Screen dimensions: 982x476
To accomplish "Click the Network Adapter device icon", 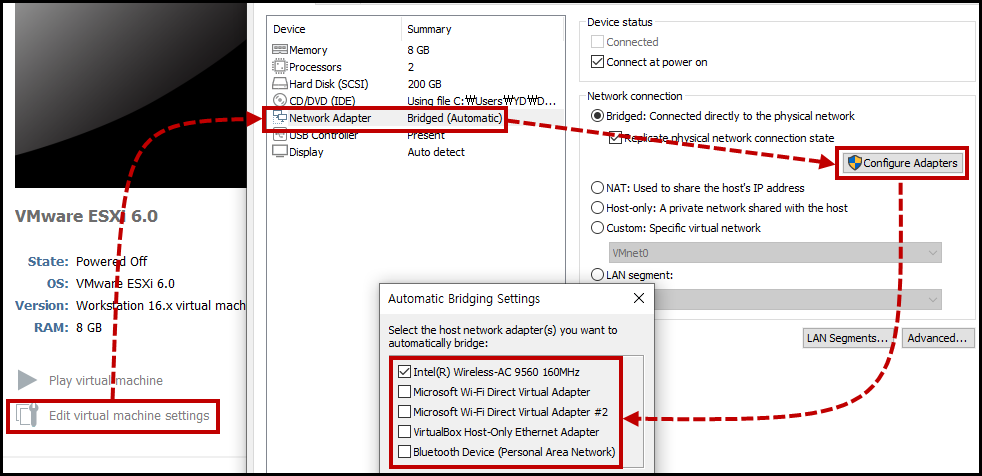I will pos(280,118).
